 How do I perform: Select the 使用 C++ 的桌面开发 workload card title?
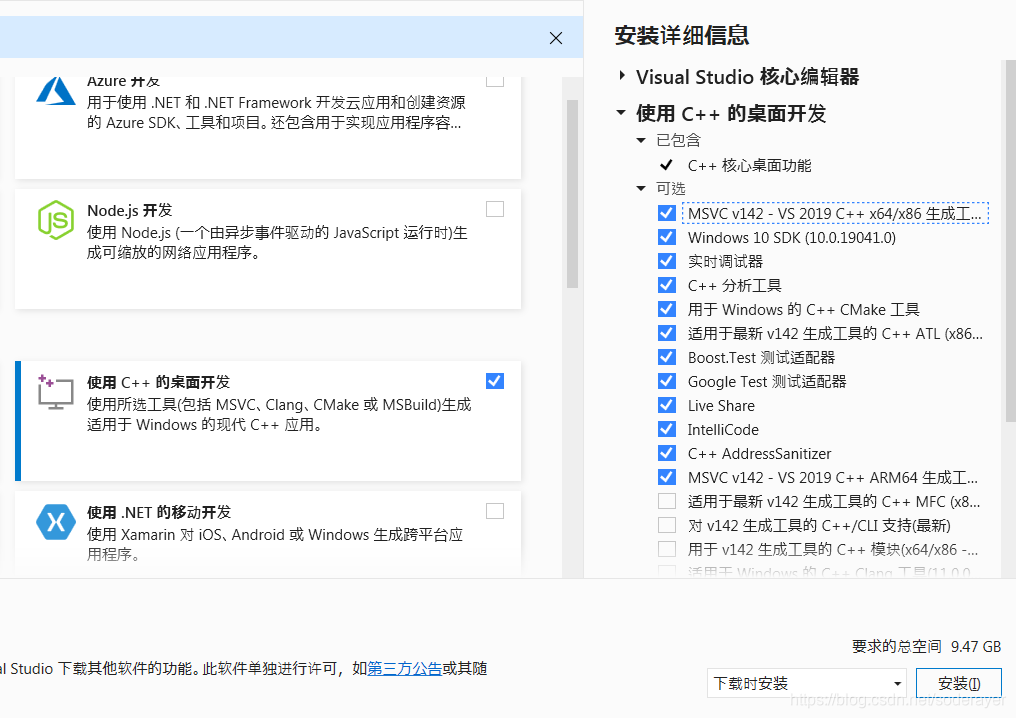click(x=159, y=382)
